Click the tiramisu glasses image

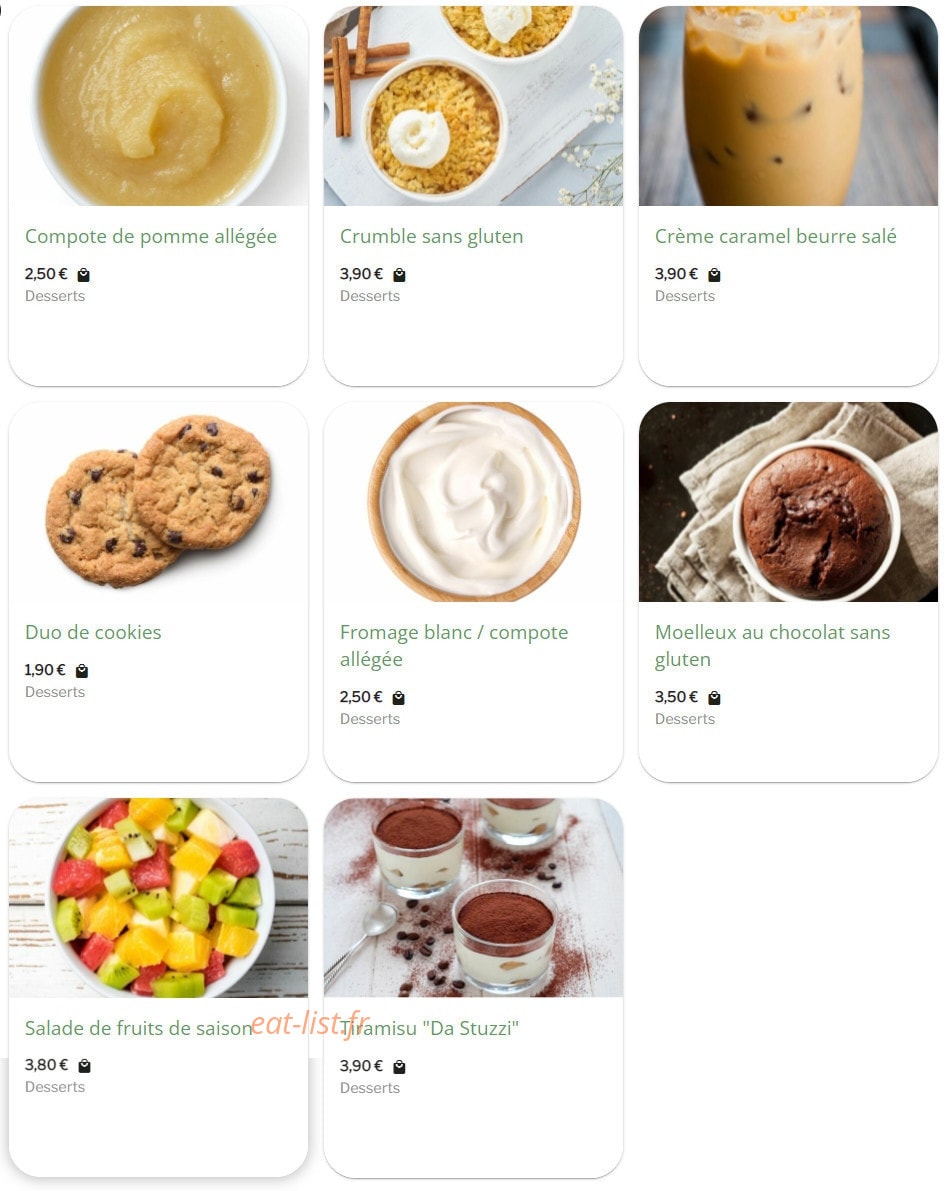pos(473,897)
